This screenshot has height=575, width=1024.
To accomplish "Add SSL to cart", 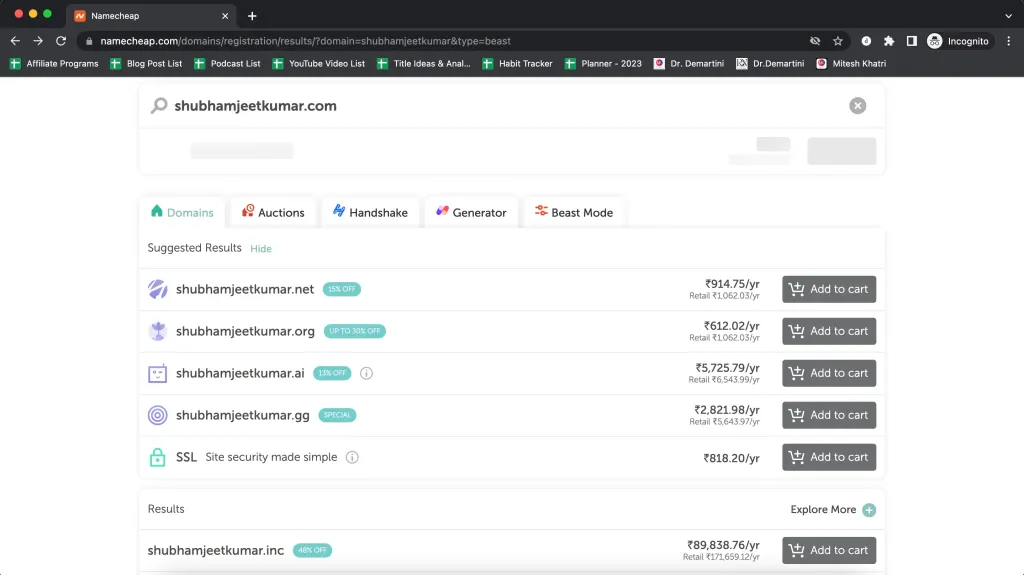I will (x=829, y=457).
